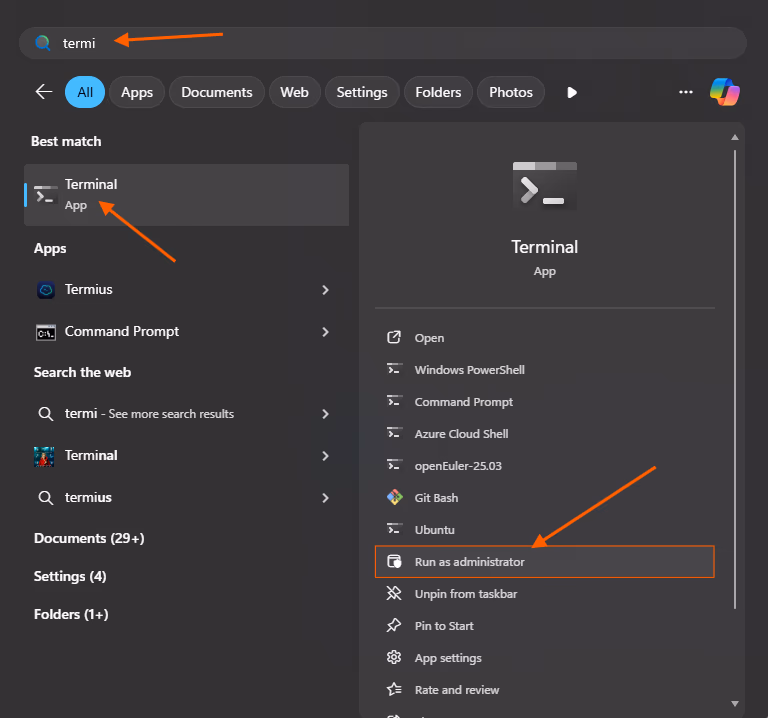The height and width of the screenshot is (718, 768).
Task: Select the All filter tab
Action: tap(85, 92)
